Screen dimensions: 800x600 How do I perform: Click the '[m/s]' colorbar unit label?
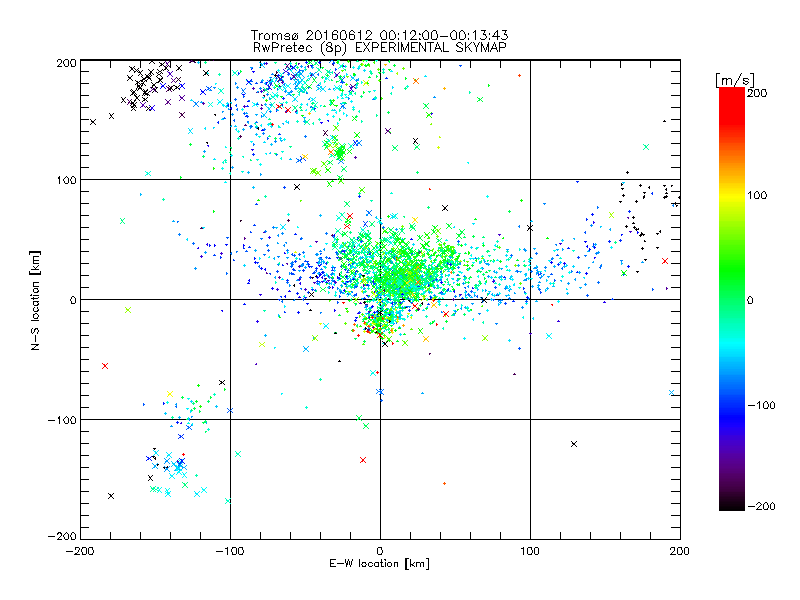pyautogui.click(x=735, y=80)
